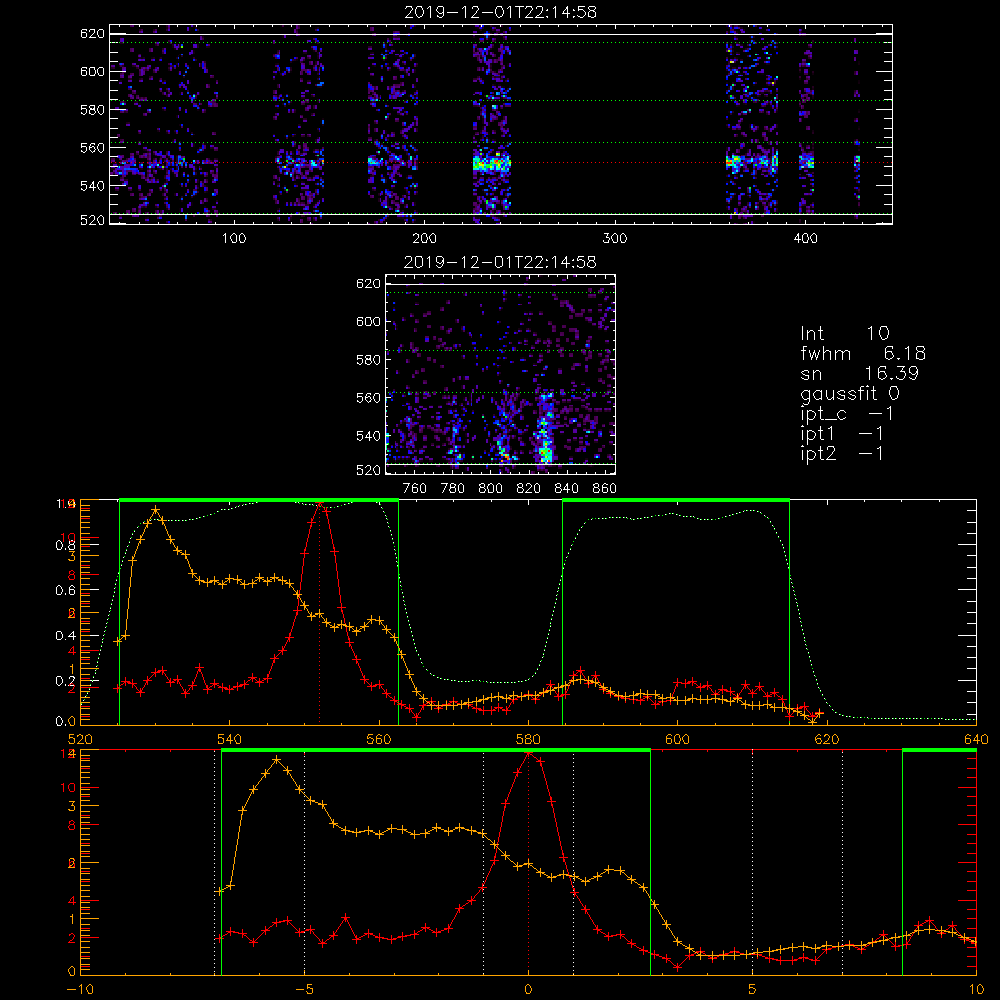Click orange x-axis label '640' of profile plot
1000x1000 pixels.
(x=976, y=740)
